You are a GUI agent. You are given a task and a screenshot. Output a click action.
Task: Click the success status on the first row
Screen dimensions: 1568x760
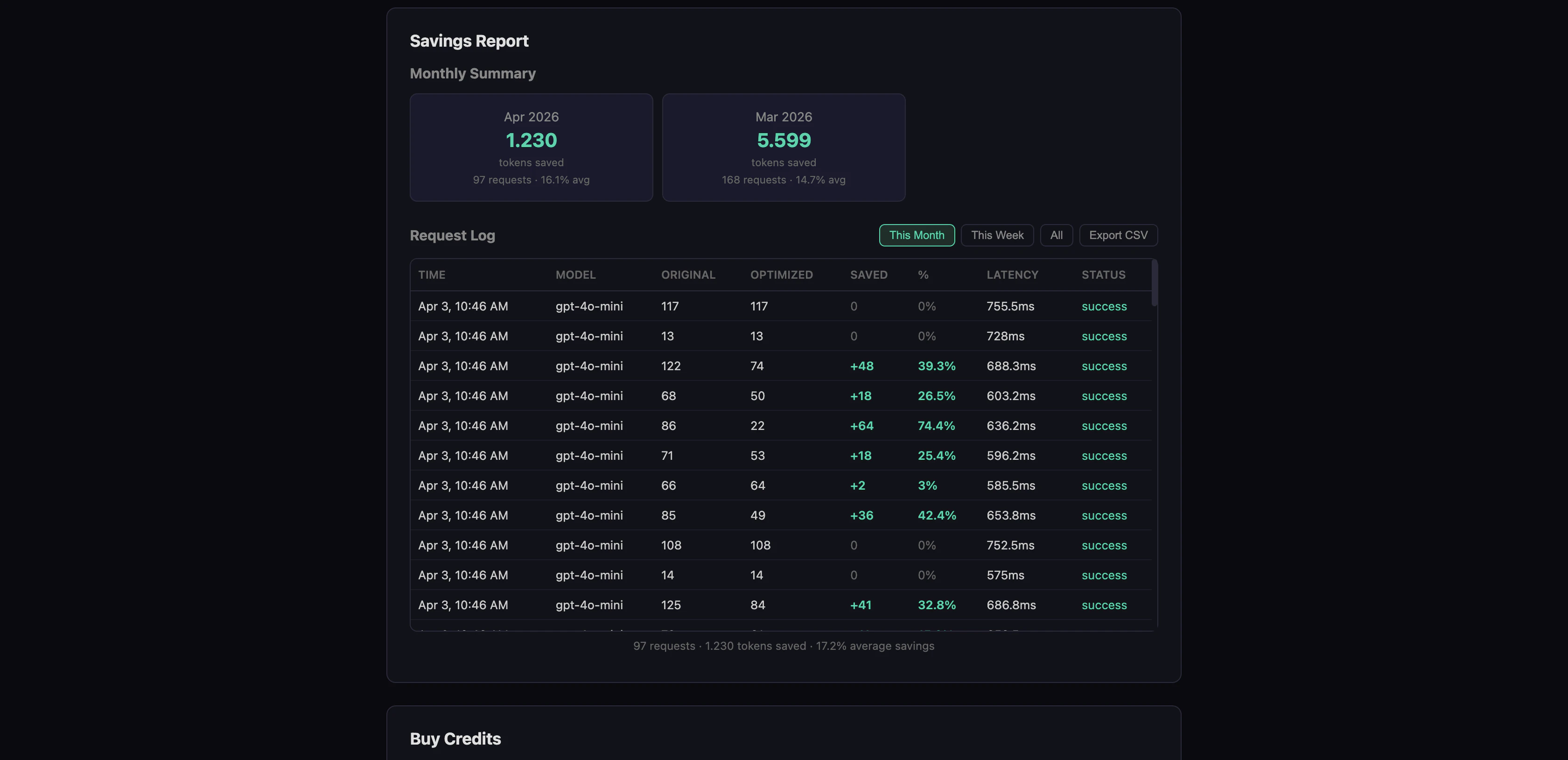[1104, 306]
